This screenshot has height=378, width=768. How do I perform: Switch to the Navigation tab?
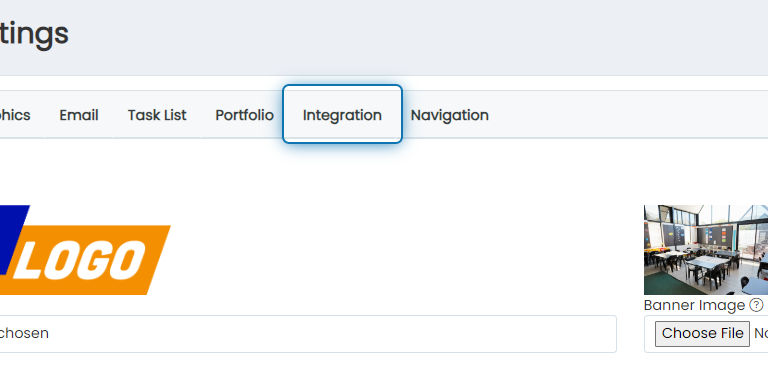coord(450,115)
